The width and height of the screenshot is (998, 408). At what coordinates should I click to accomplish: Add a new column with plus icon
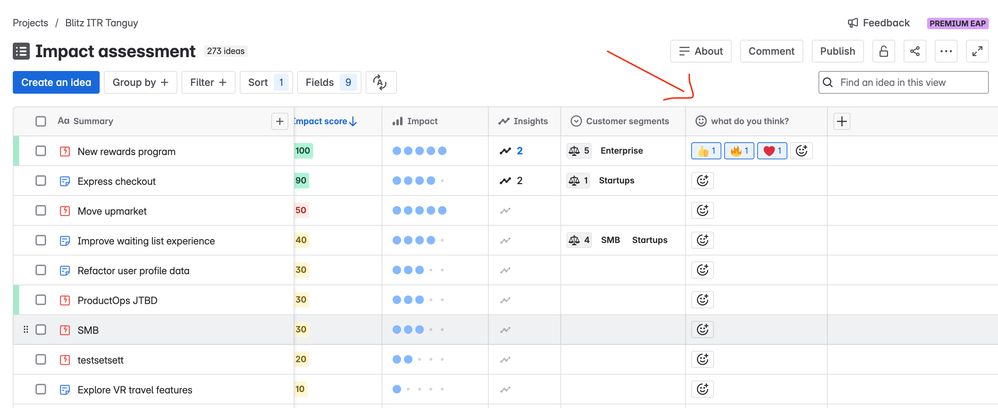[841, 122]
